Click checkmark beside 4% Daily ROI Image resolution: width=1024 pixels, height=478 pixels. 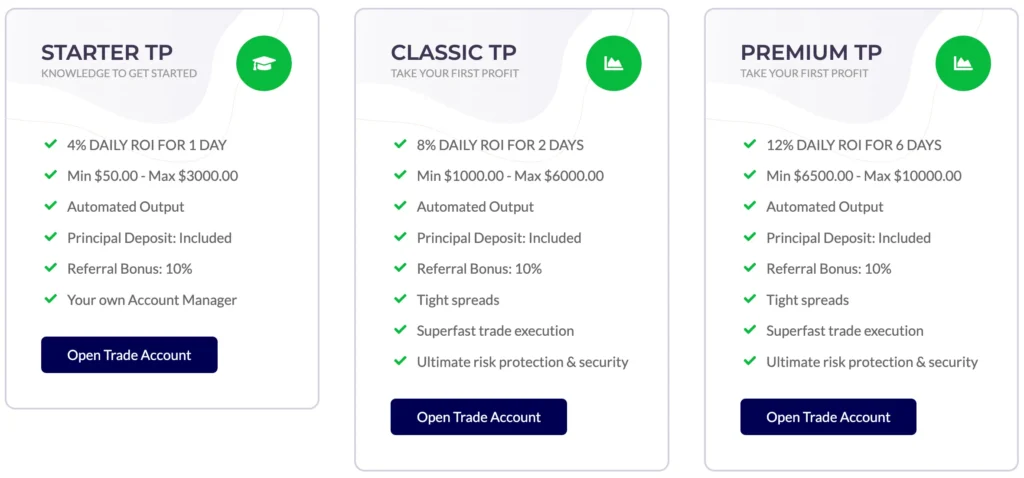click(x=51, y=145)
